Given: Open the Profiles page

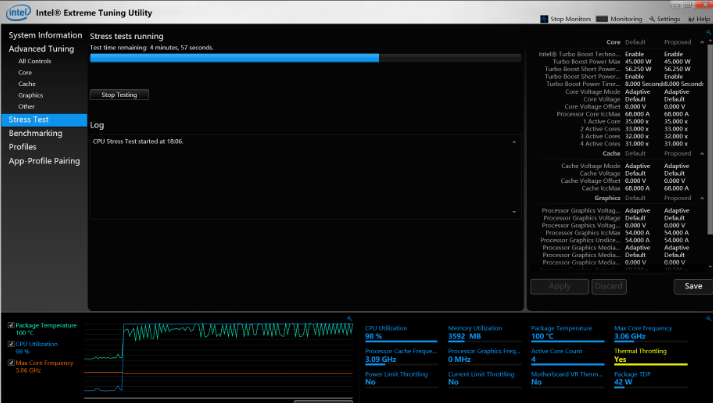Looking at the screenshot, I should pyautogui.click(x=22, y=147).
